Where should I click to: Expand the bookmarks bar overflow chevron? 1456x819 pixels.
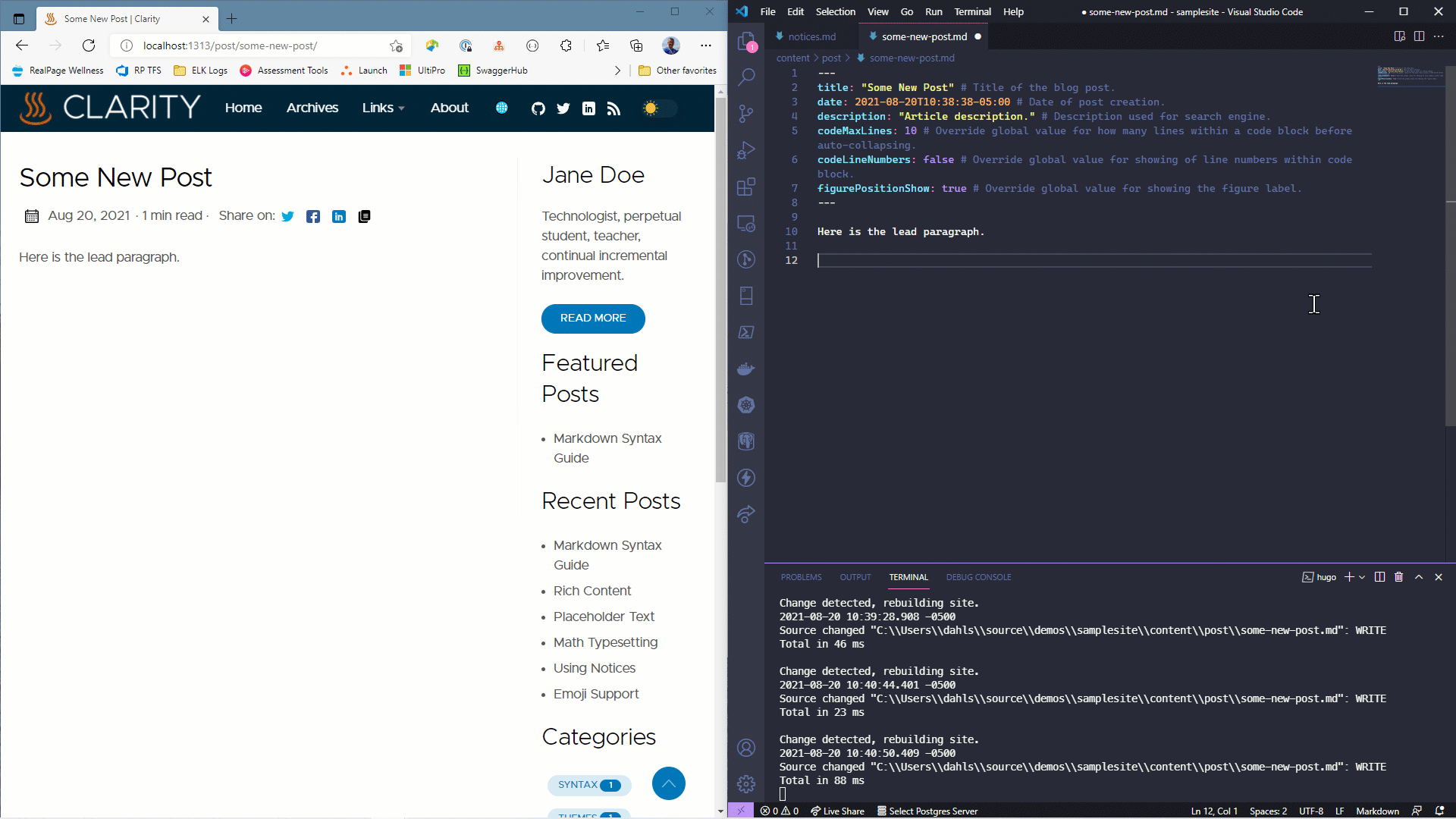[617, 71]
